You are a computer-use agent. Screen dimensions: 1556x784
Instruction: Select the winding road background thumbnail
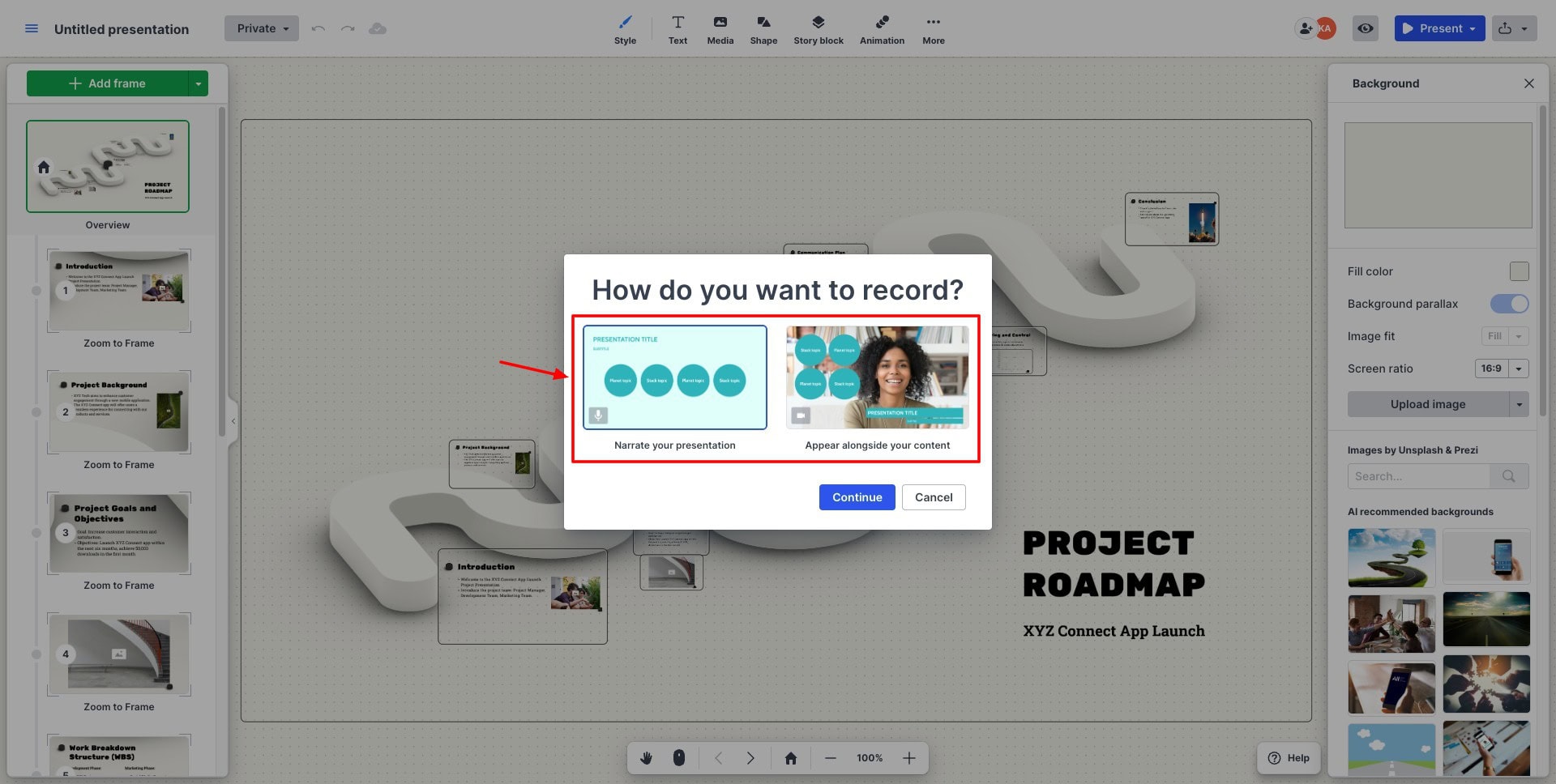(x=1391, y=558)
